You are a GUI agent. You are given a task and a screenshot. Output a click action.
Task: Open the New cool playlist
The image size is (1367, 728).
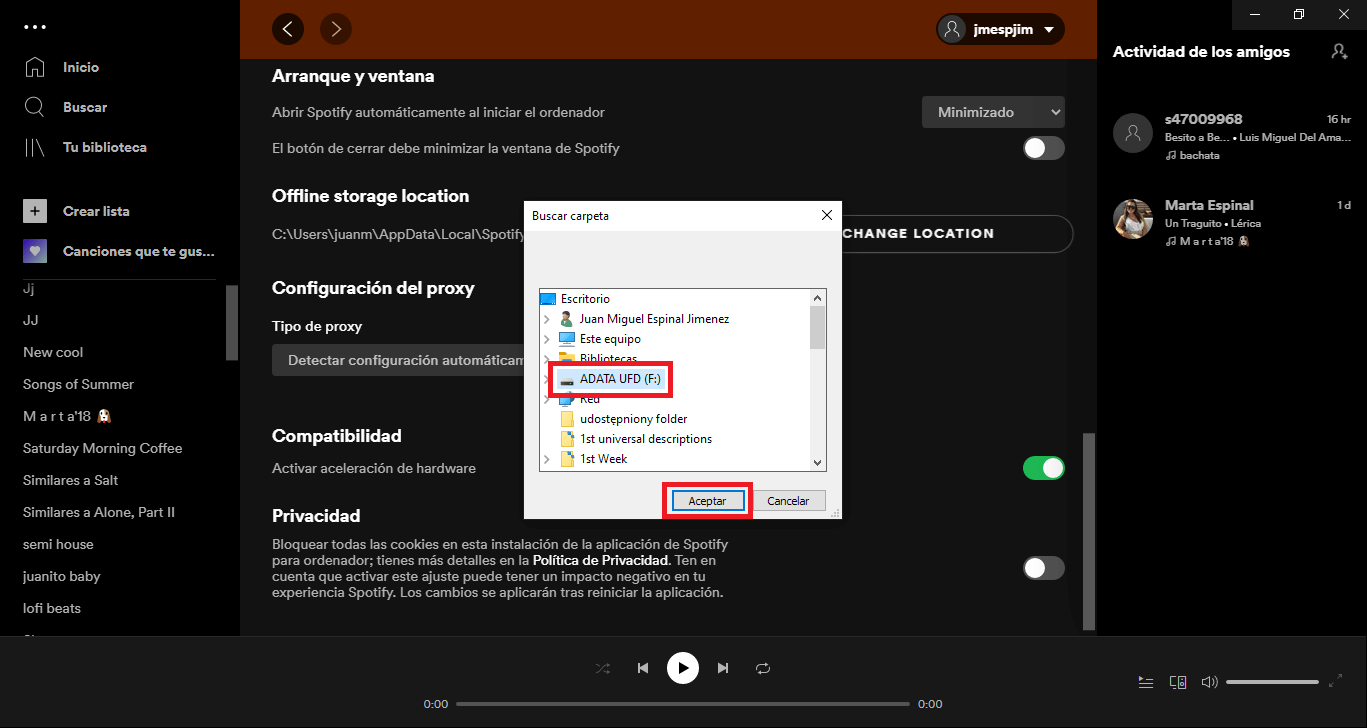[x=53, y=352]
